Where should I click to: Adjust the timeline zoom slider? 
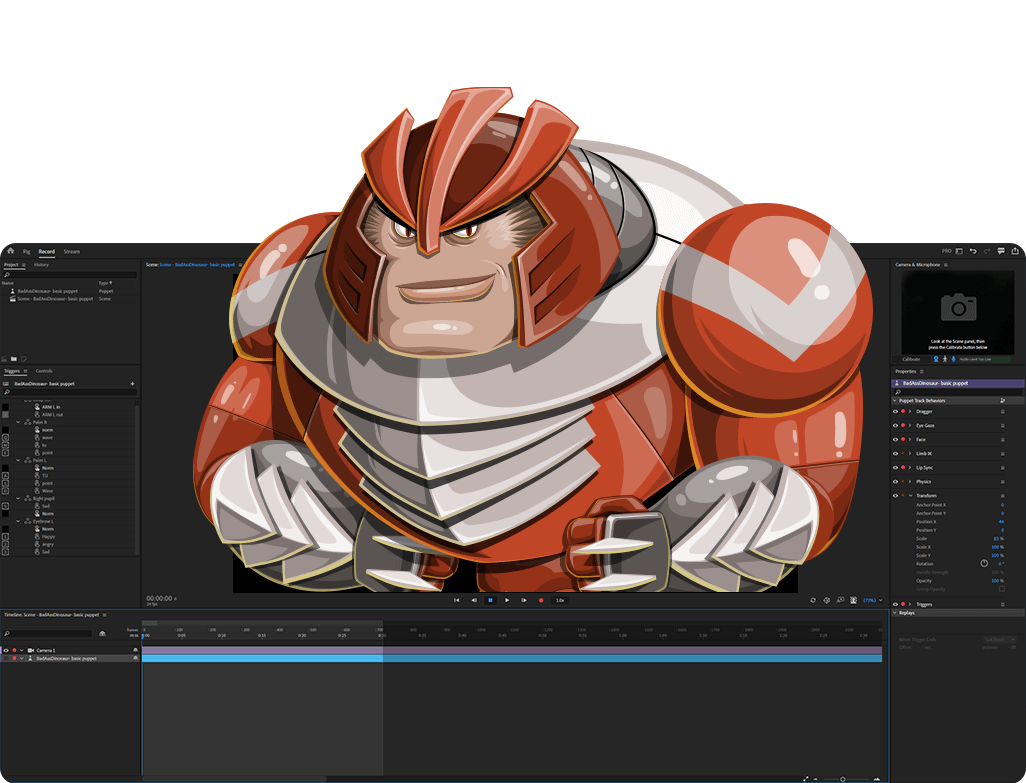(842, 778)
